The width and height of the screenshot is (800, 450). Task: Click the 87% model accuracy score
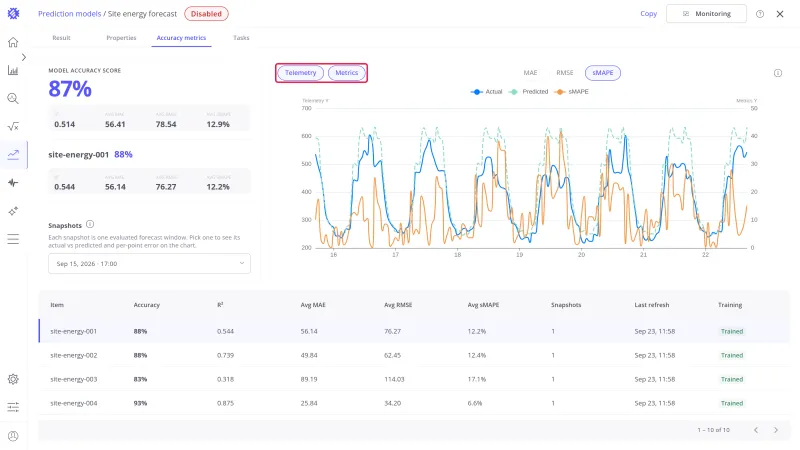coord(70,89)
